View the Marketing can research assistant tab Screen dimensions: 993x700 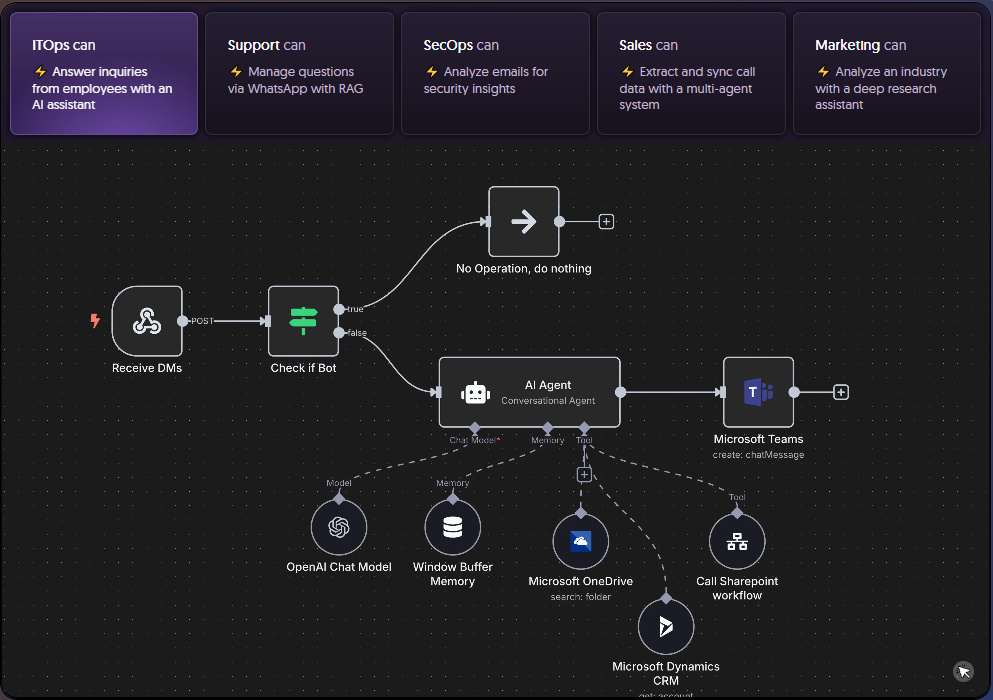pyautogui.click(x=887, y=71)
